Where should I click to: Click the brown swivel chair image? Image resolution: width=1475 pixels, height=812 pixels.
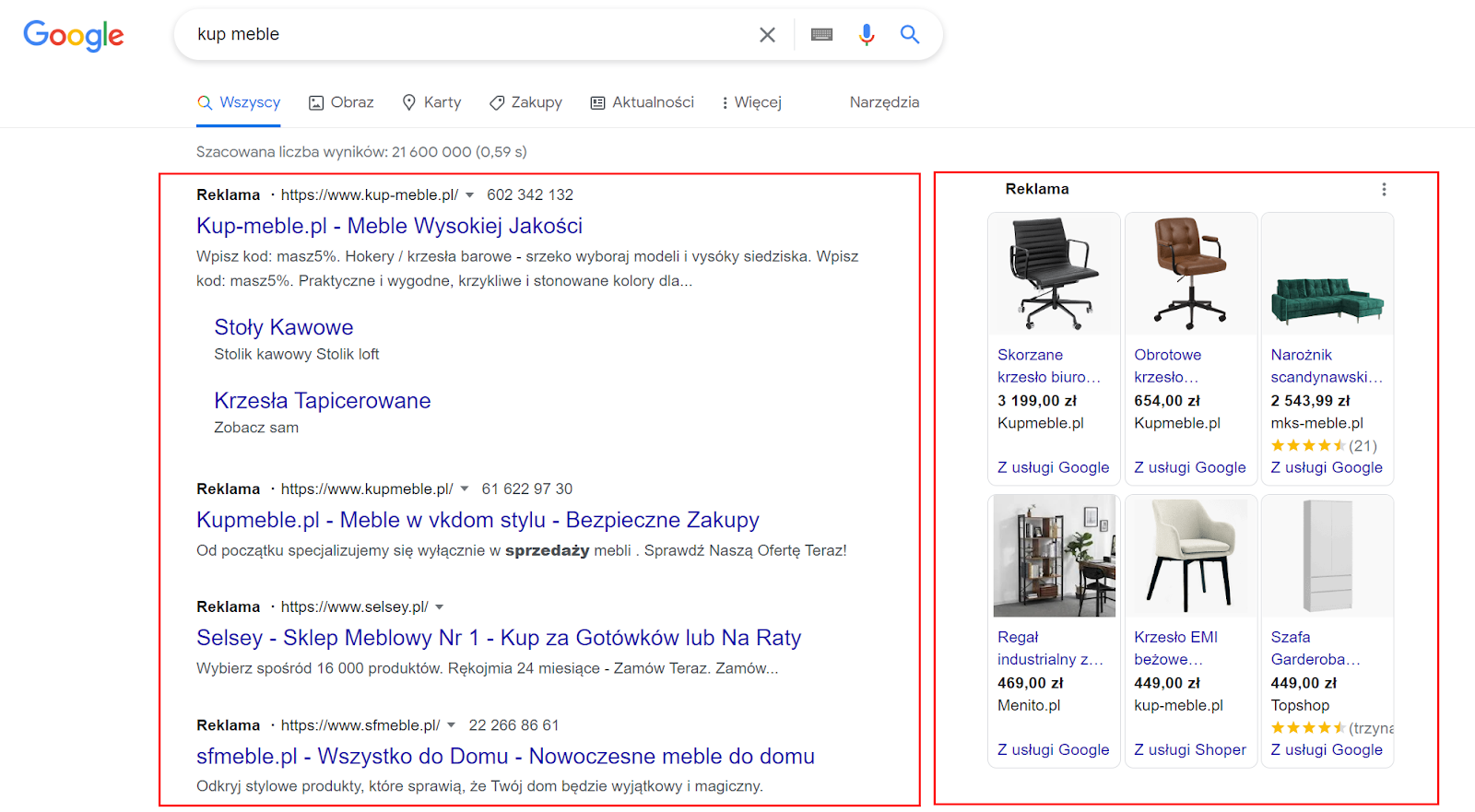coord(1191,274)
